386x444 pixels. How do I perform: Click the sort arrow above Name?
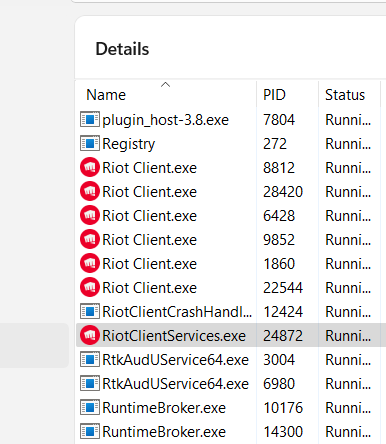pos(165,85)
